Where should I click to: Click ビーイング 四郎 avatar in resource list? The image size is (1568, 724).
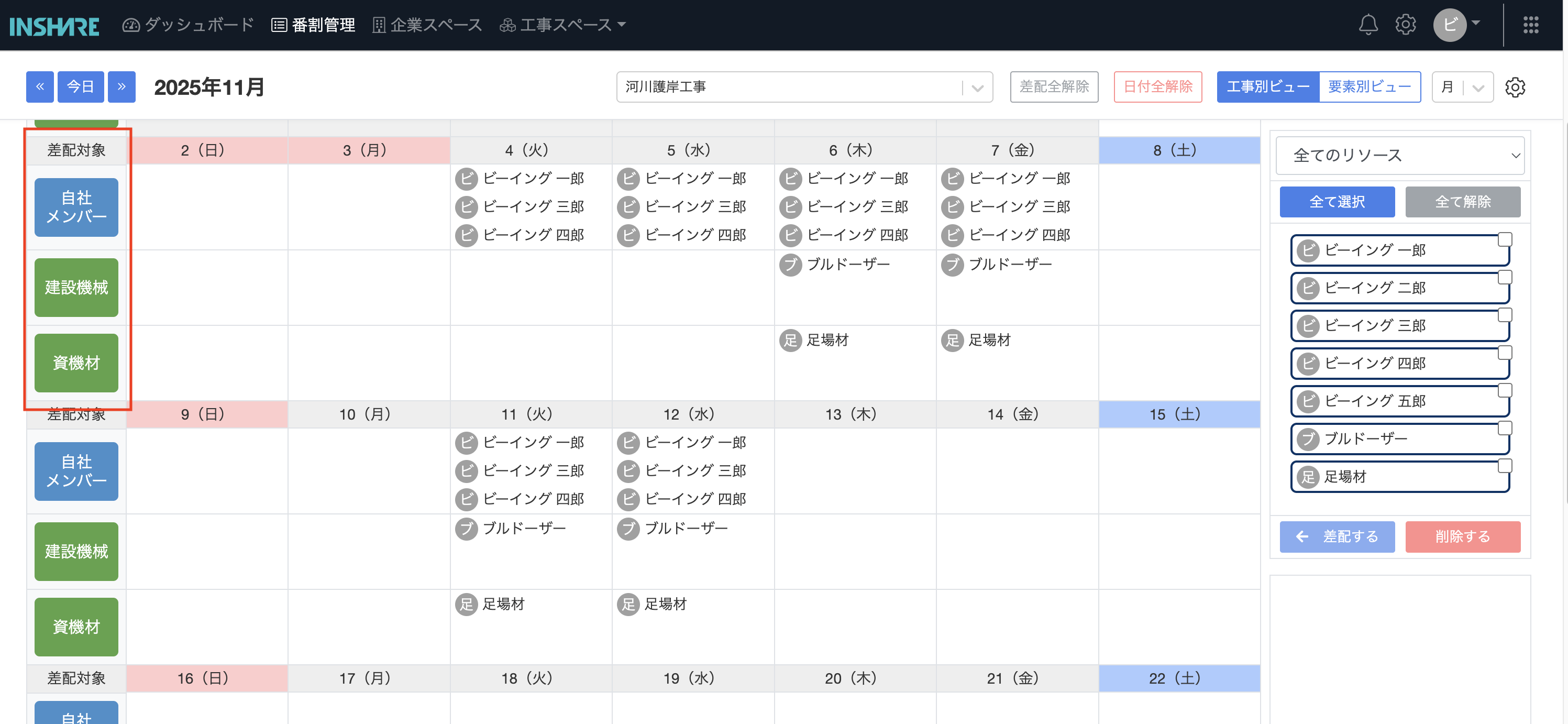pos(1308,364)
